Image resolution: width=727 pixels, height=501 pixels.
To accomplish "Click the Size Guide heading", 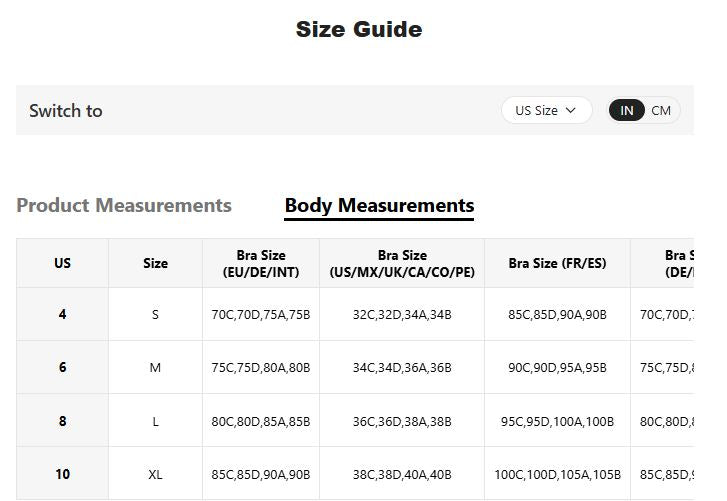I will point(359,29).
